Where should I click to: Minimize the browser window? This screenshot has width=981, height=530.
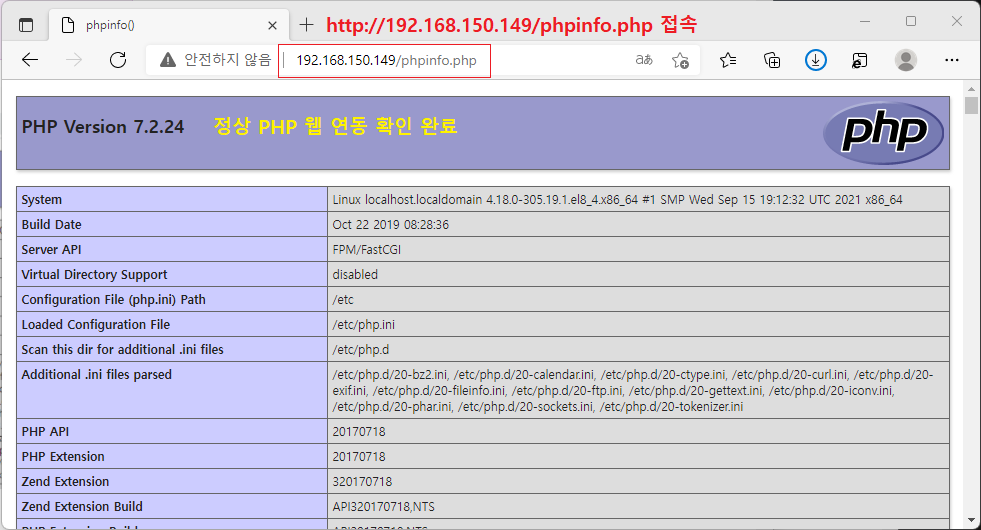(x=865, y=21)
